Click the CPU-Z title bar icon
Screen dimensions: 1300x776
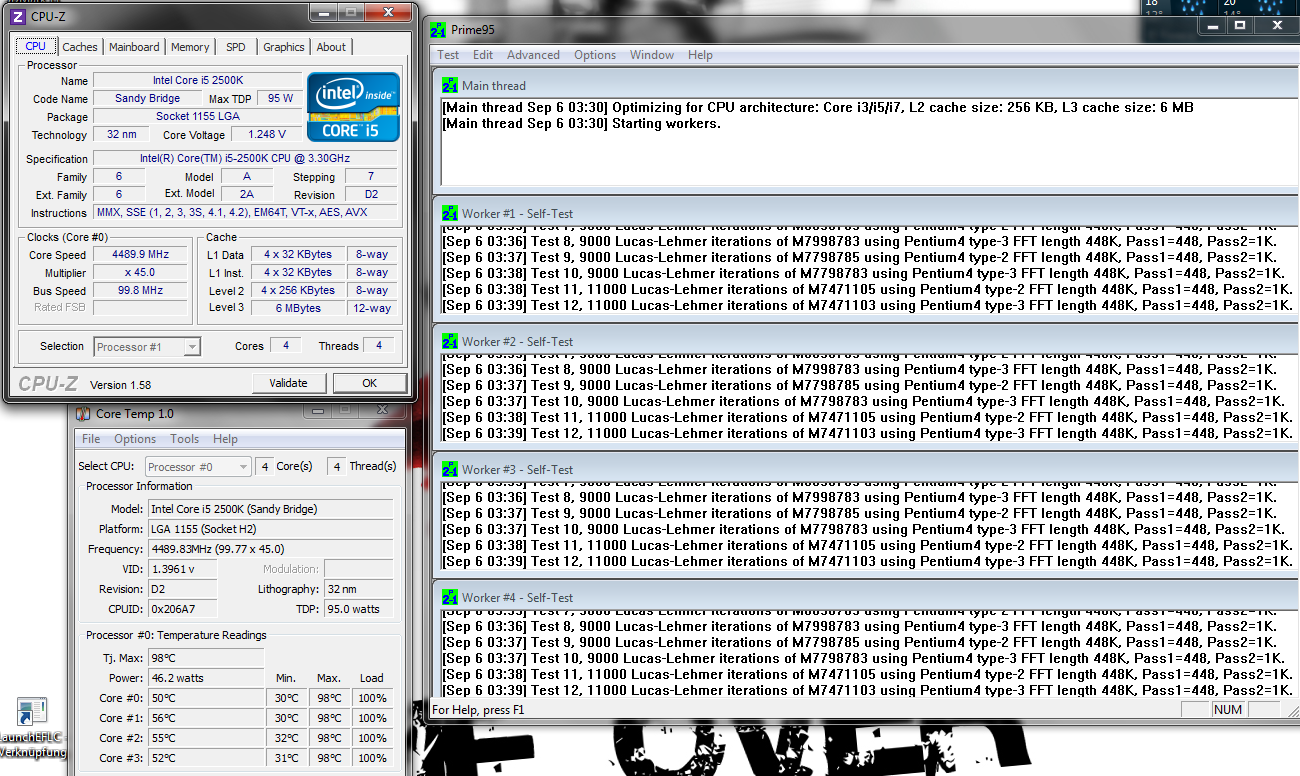click(x=17, y=16)
